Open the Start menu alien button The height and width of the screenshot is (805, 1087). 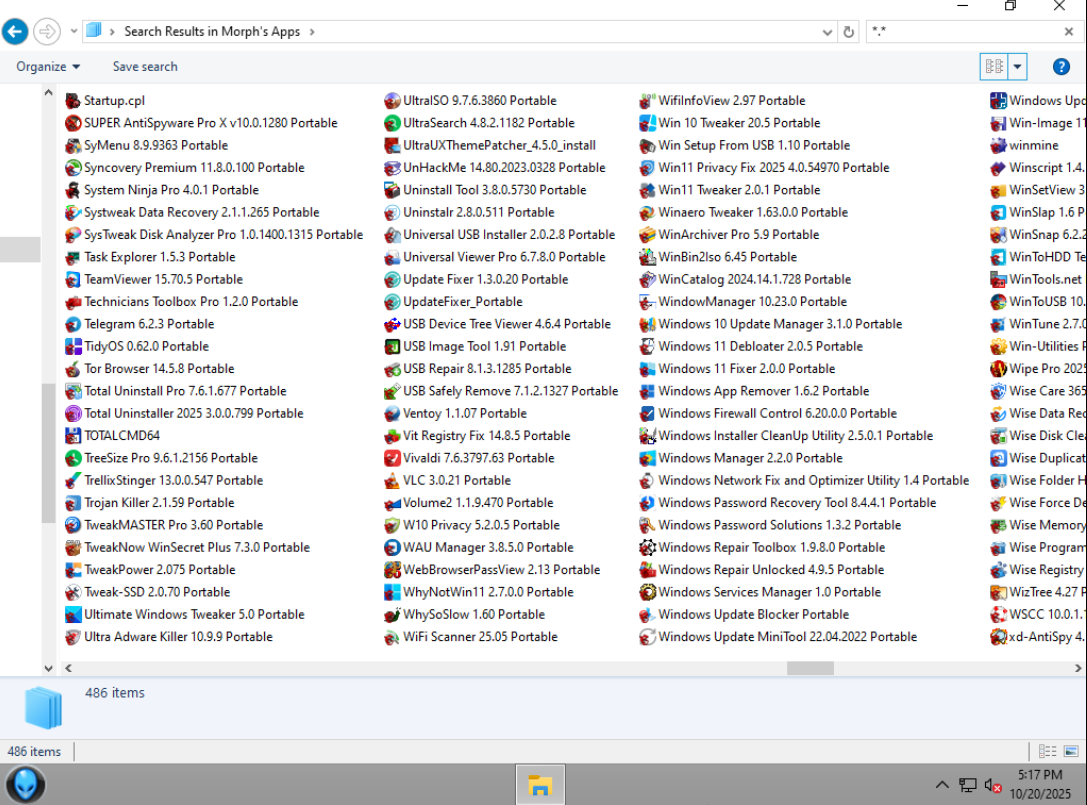click(26, 785)
